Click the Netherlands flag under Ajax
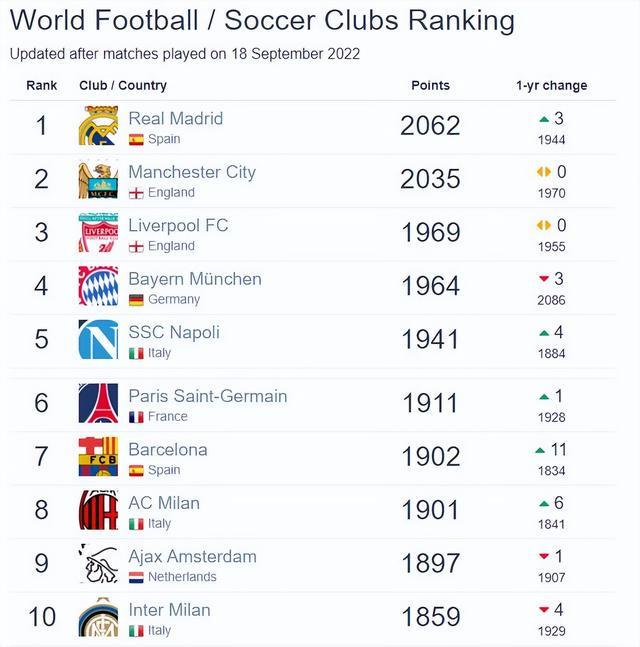The image size is (640, 647). 136,578
